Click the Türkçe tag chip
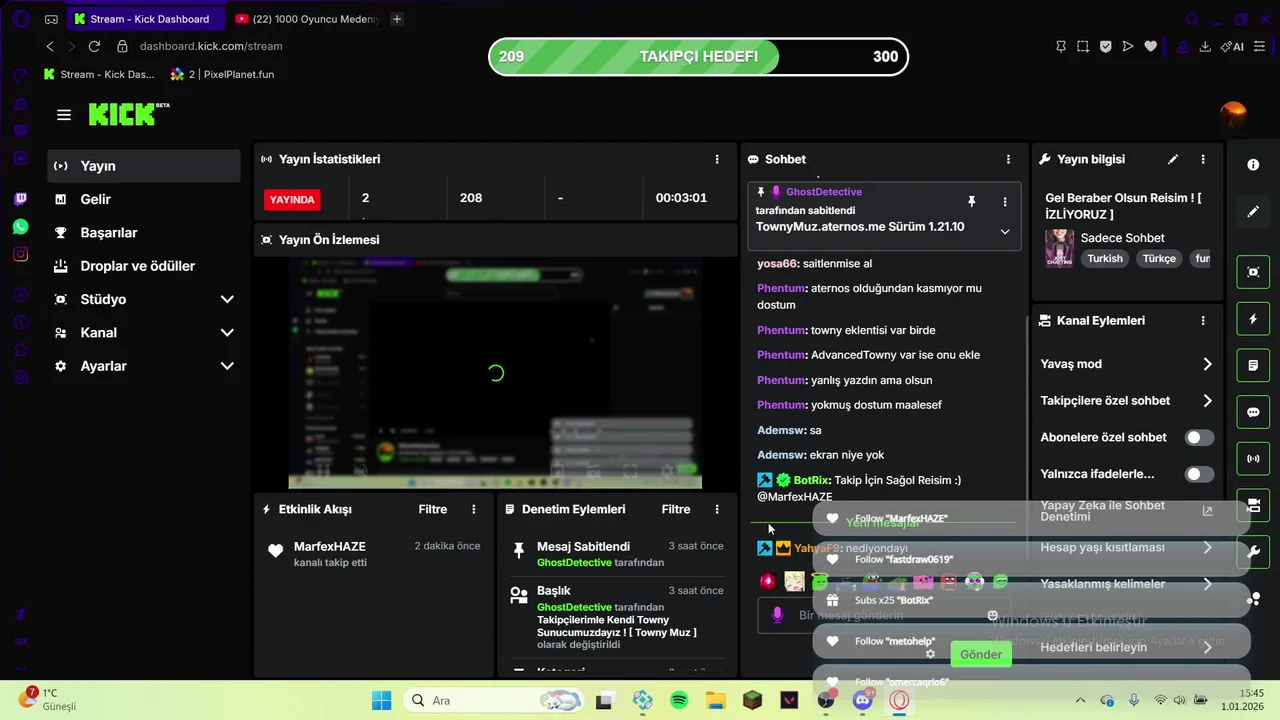 [x=1159, y=258]
